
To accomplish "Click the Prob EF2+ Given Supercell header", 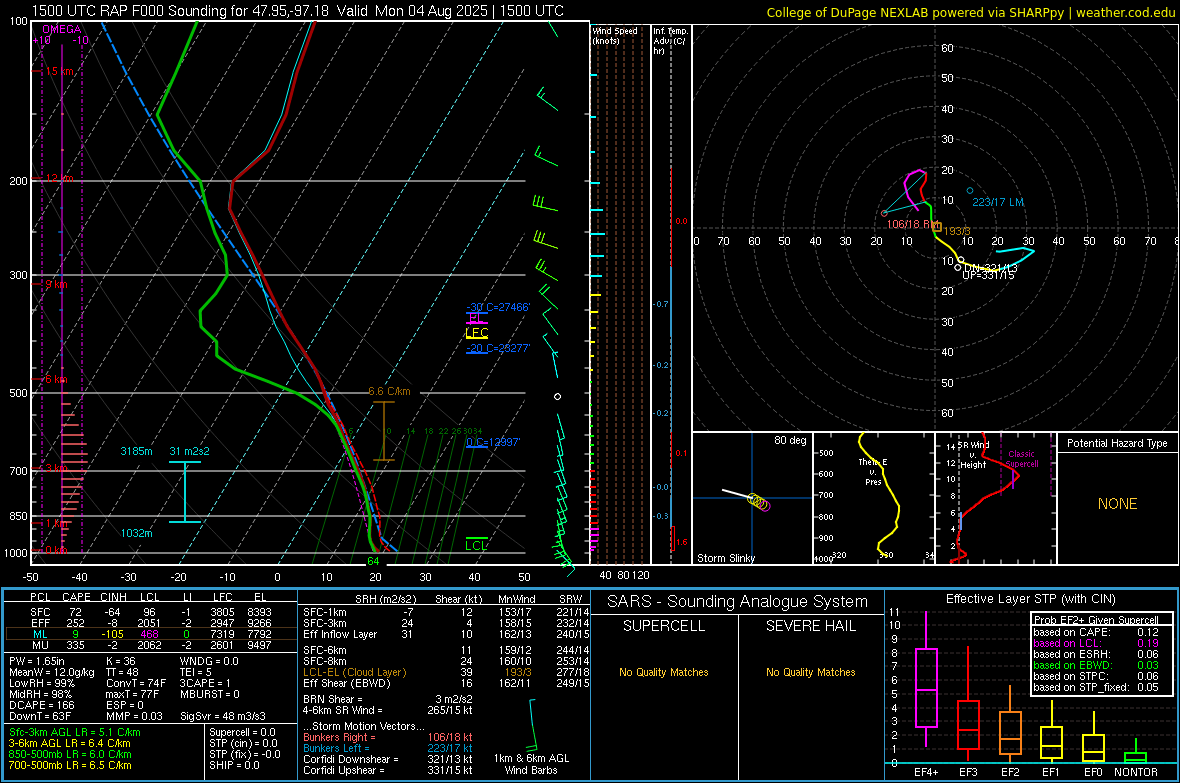I will pos(1096,620).
